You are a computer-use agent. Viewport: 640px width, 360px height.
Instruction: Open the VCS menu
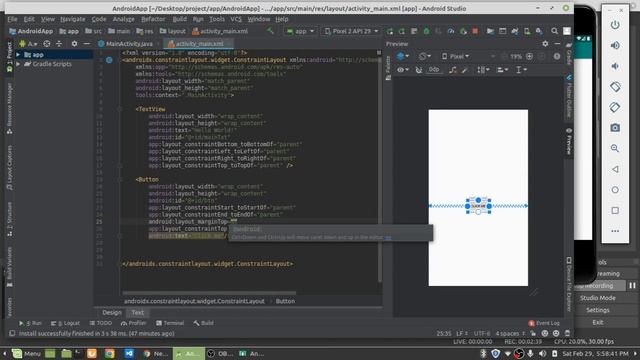[x=236, y=19]
